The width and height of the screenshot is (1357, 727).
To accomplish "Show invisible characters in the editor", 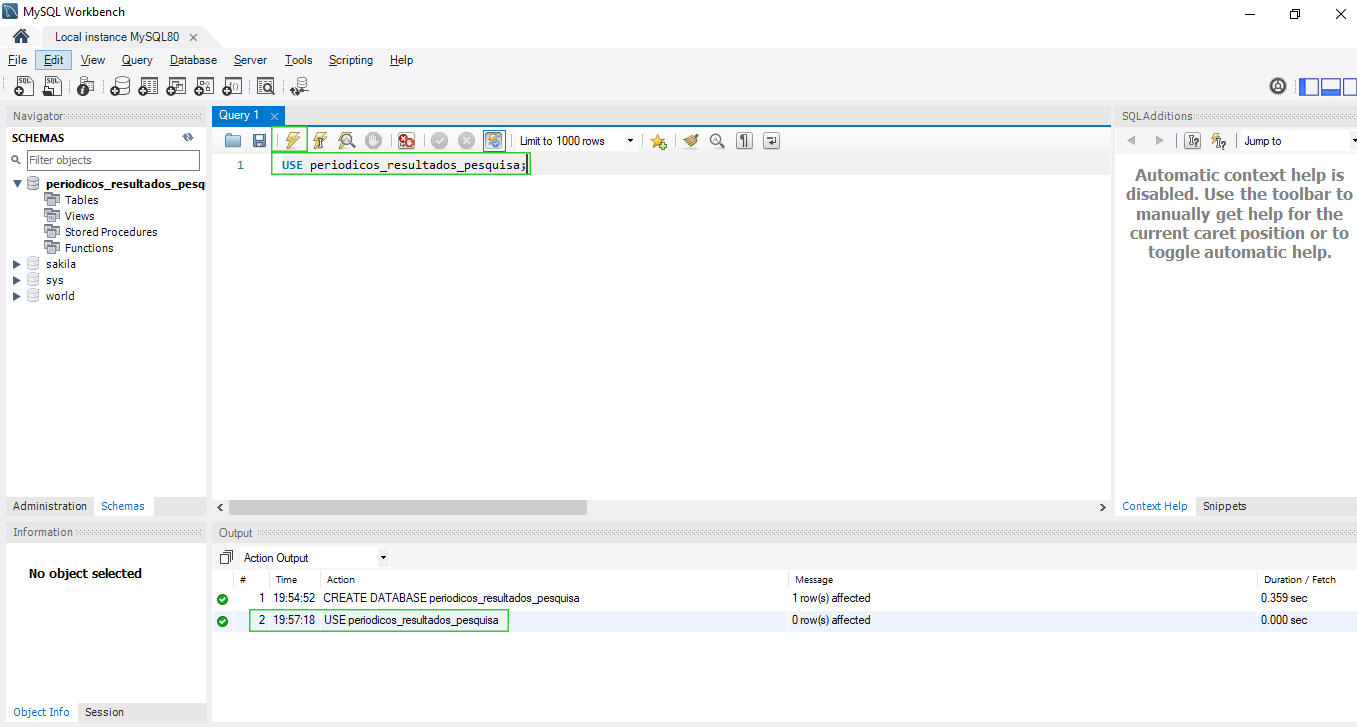I will (x=744, y=140).
